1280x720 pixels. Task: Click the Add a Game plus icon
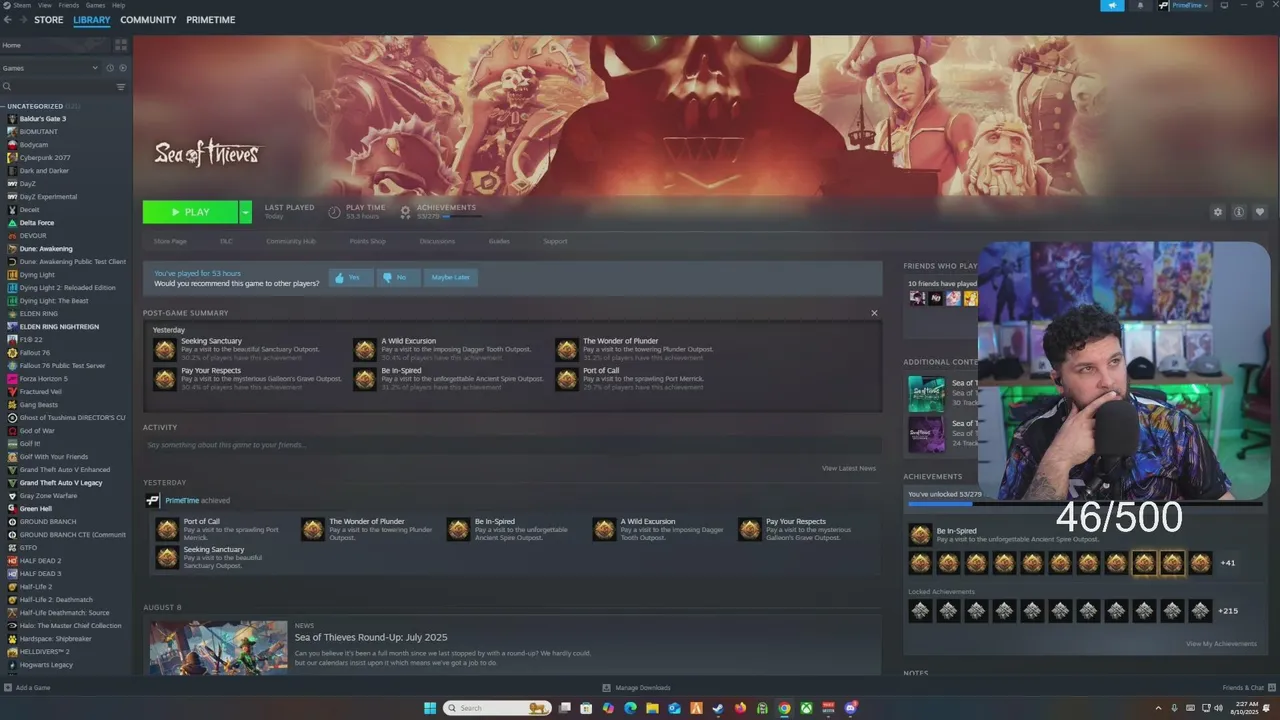pos(8,688)
